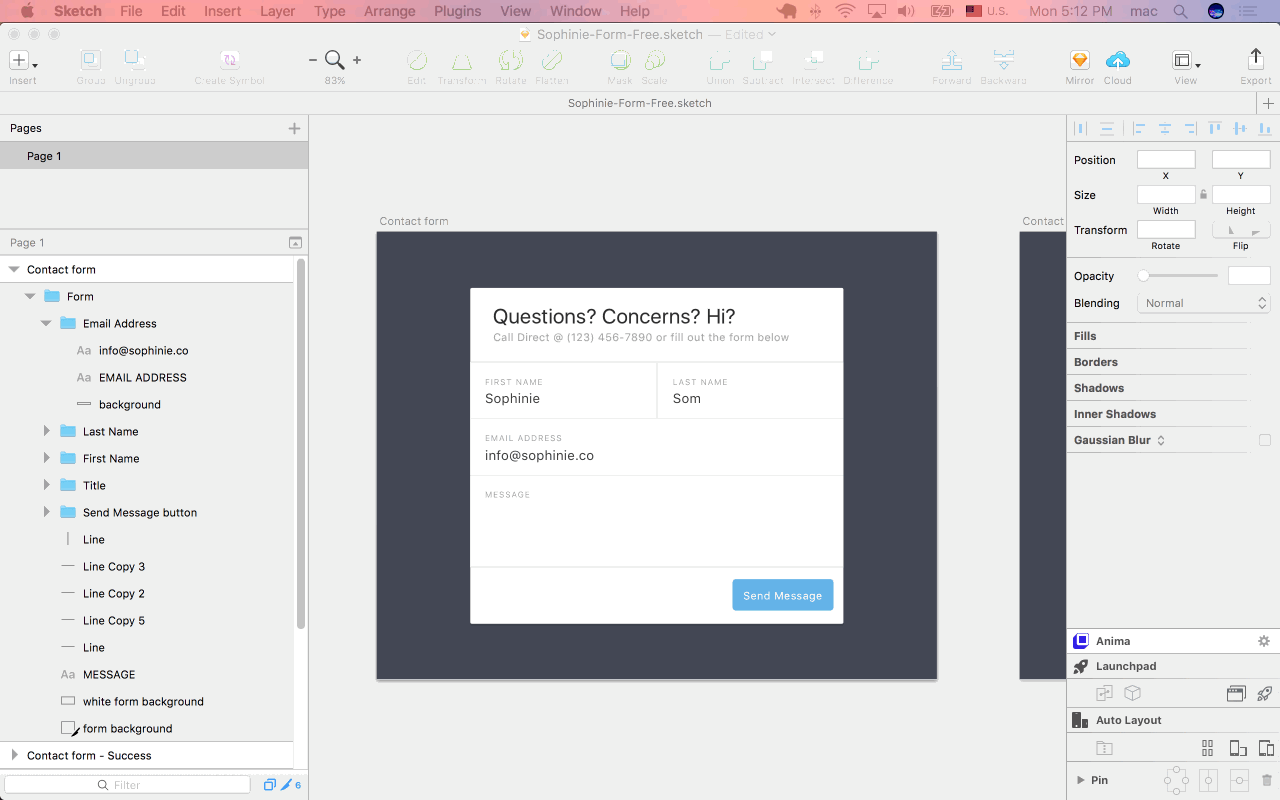Click the Export toolbar icon

coord(1256,60)
